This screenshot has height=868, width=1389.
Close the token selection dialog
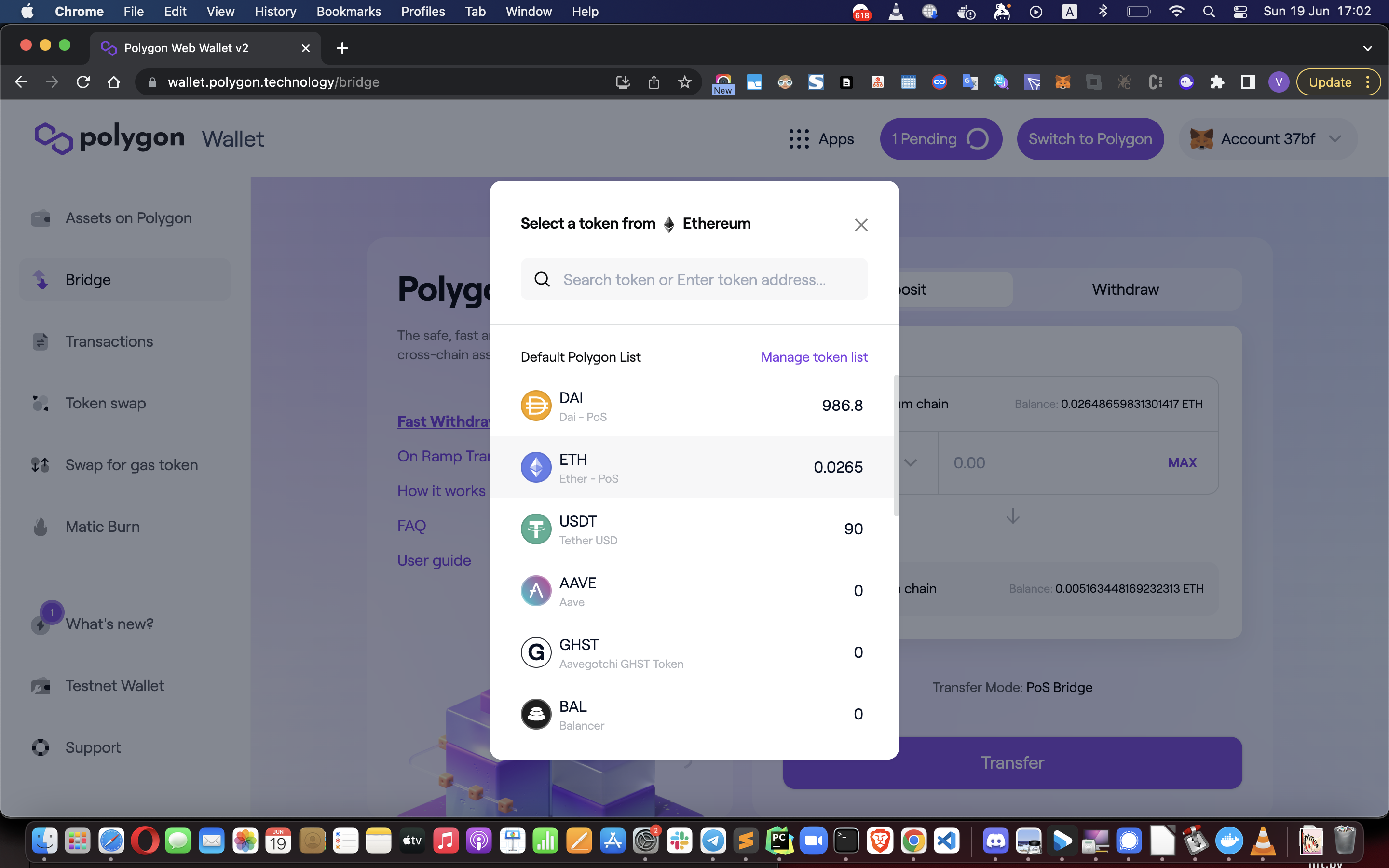[860, 224]
